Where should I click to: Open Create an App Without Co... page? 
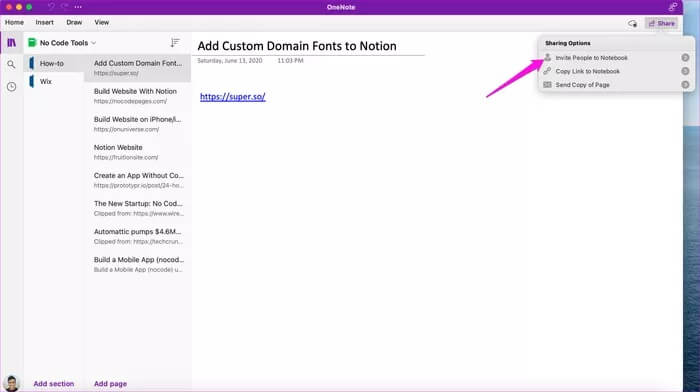tap(138, 180)
